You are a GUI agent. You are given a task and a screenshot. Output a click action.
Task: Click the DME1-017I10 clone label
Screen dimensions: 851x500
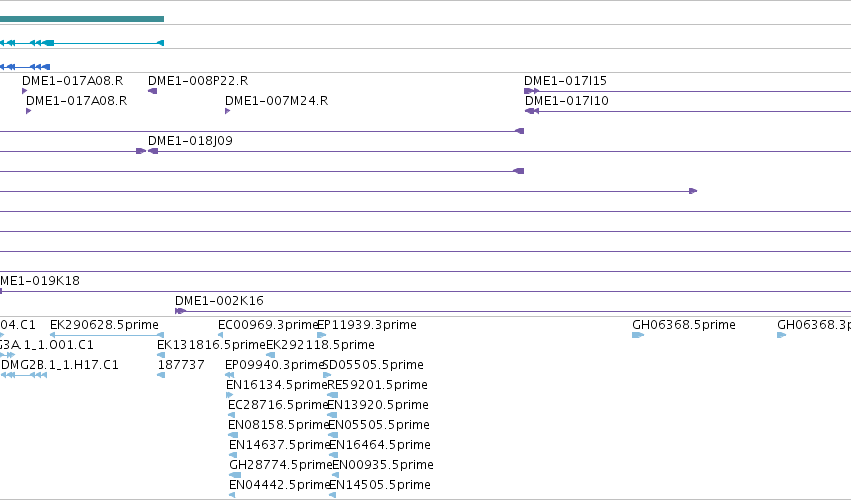[567, 101]
